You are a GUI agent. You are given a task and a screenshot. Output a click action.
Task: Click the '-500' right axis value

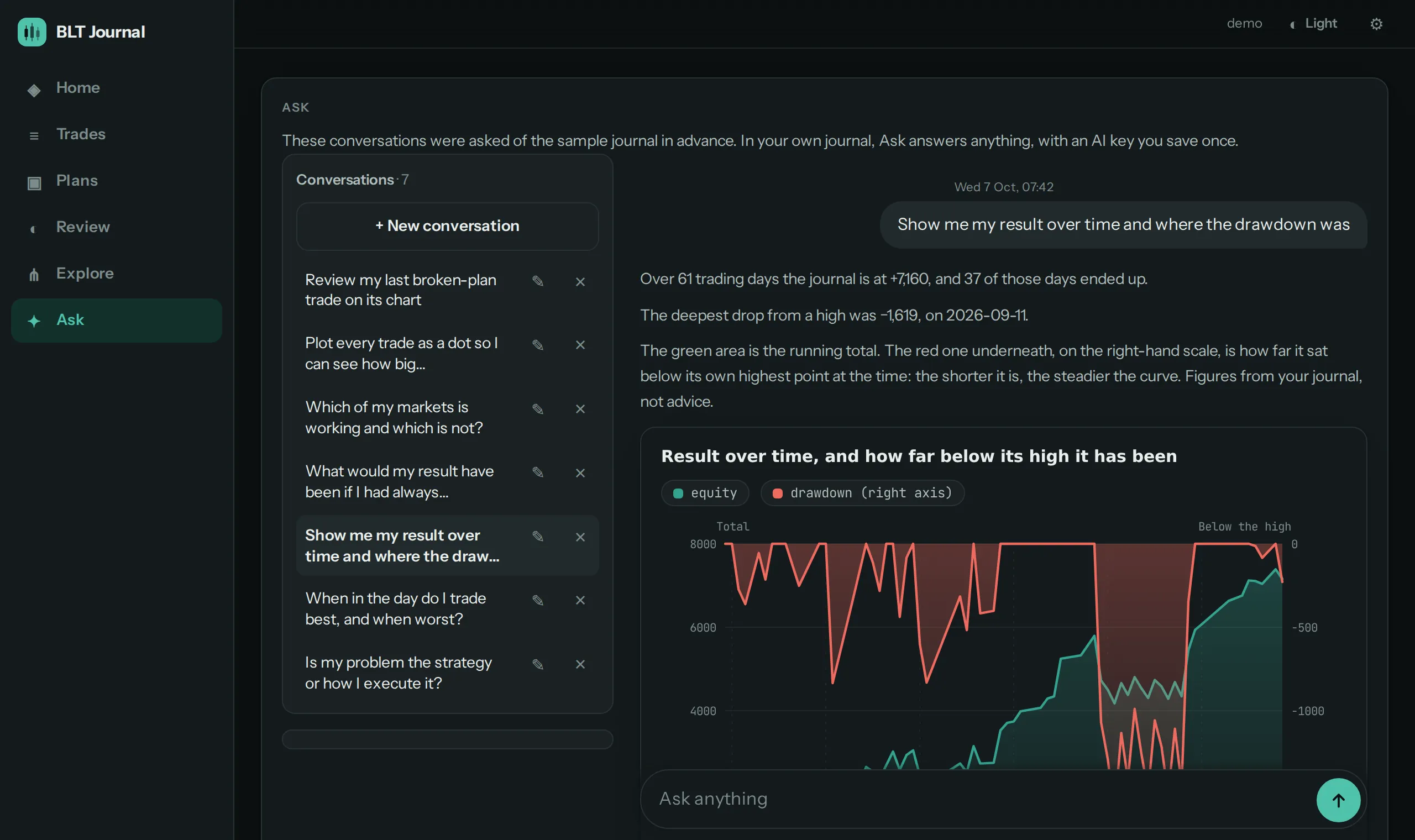tap(1304, 627)
